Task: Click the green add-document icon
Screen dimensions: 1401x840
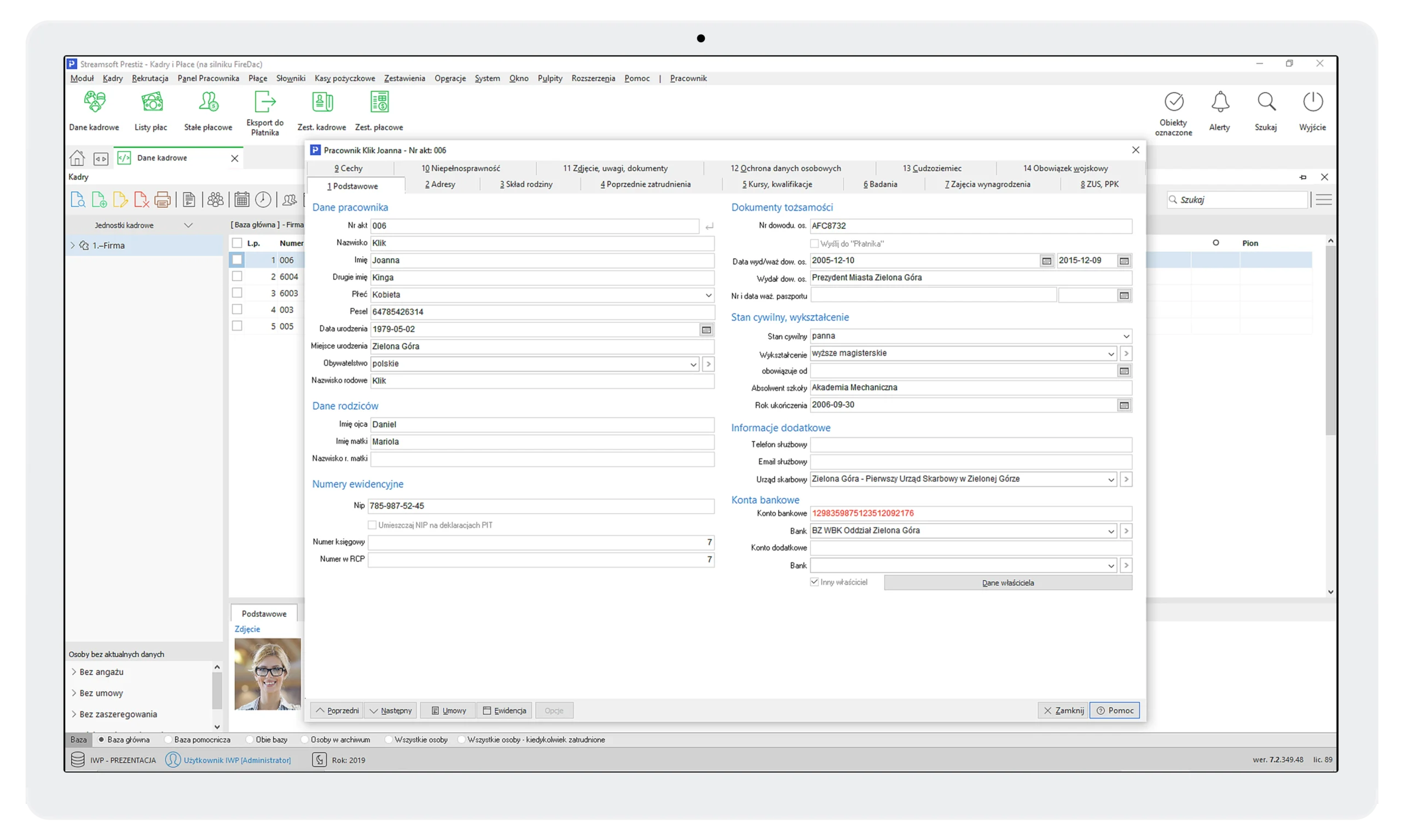Action: click(x=99, y=200)
